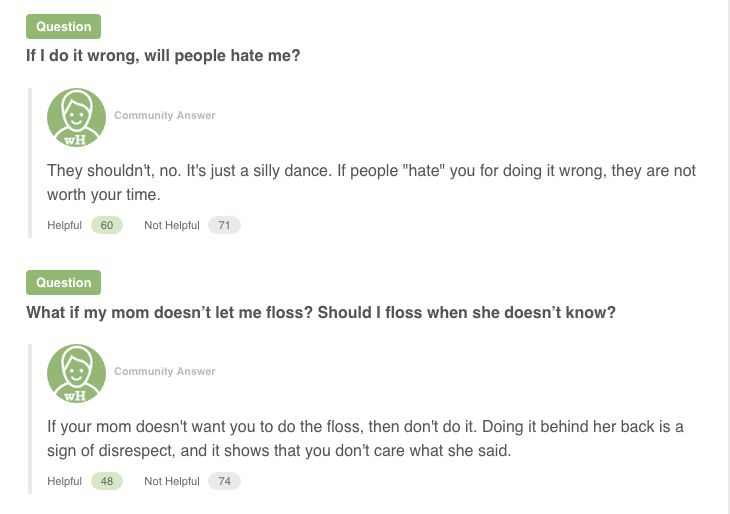Viewport: 730px width, 514px height.
Task: Click the 48 helpful votes badge
Action: [106, 481]
